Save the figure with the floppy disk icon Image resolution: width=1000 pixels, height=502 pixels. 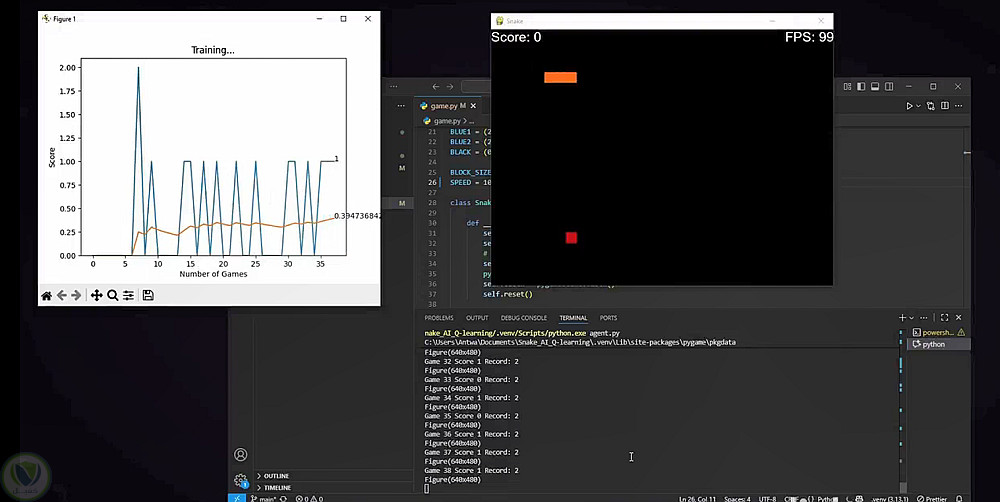[148, 295]
